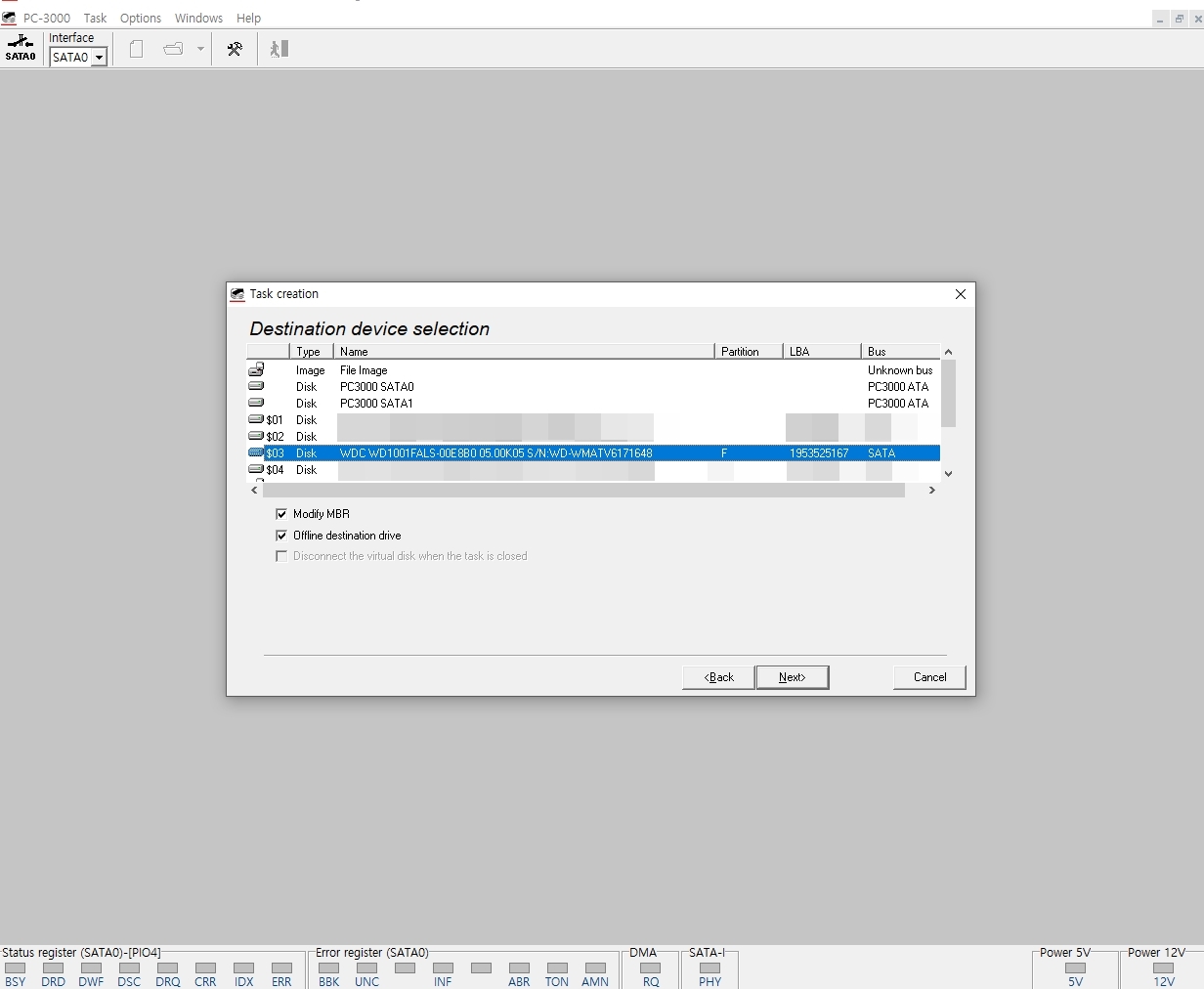This screenshot has height=989, width=1204.
Task: Toggle Offline destination drive checkbox
Action: [281, 536]
